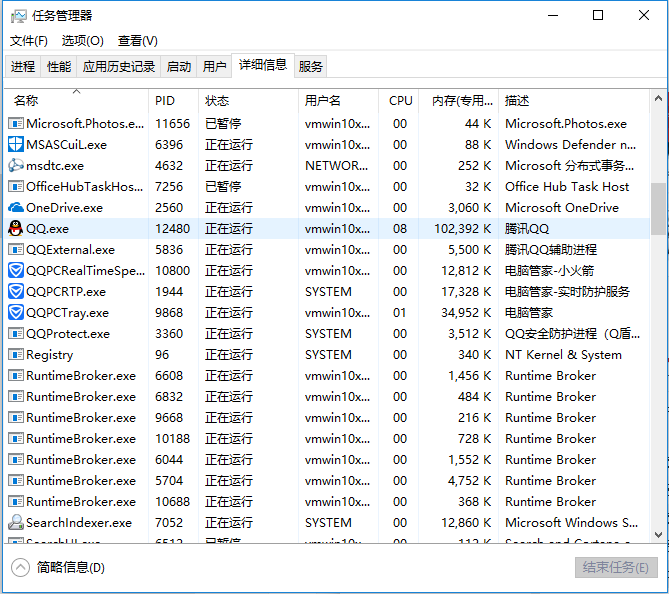The image size is (669, 594).
Task: Click description Microsoft OneDrive
Action: (x=562, y=208)
